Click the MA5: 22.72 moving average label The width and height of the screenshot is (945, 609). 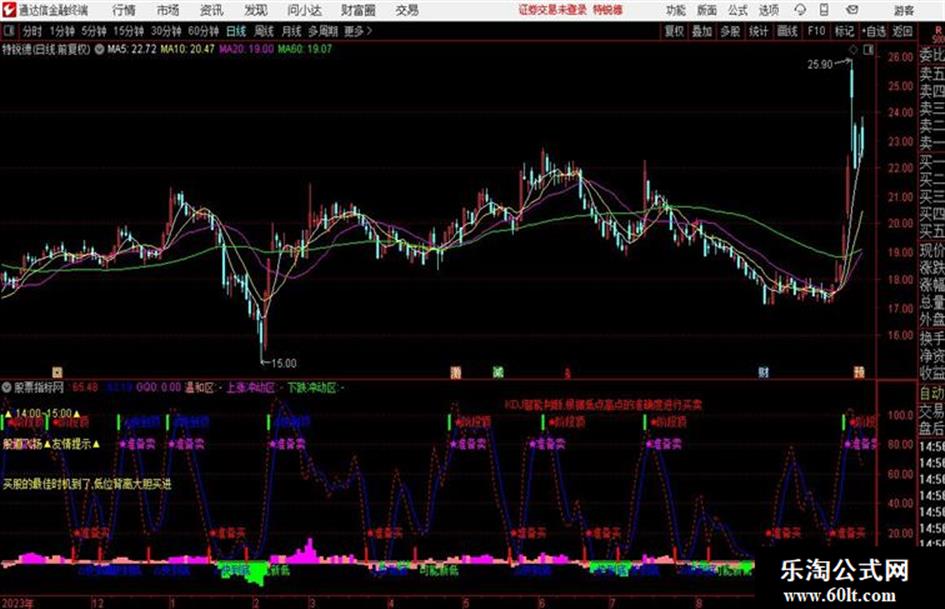pos(132,49)
